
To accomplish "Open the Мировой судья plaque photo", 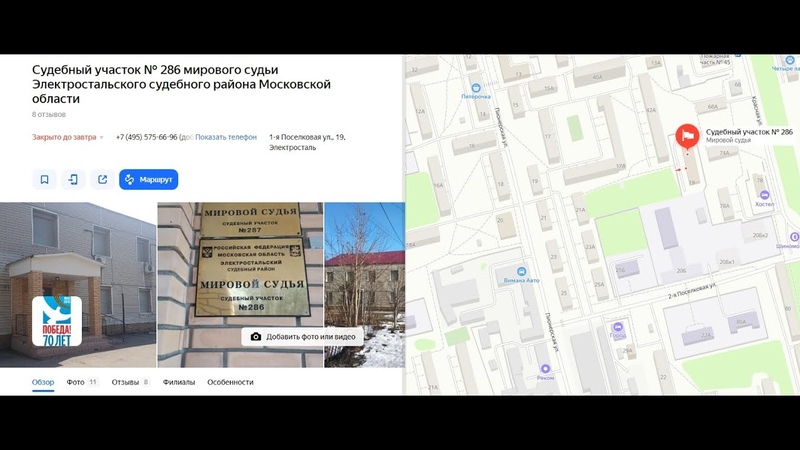I will click(x=240, y=285).
